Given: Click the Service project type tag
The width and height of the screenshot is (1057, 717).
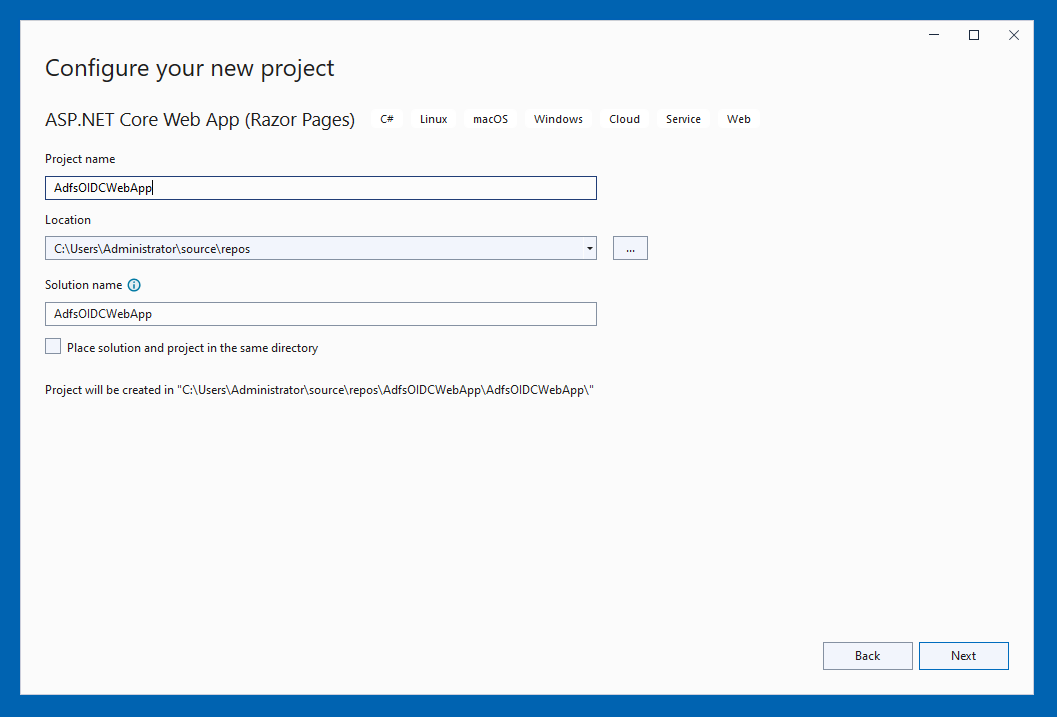Looking at the screenshot, I should point(683,118).
